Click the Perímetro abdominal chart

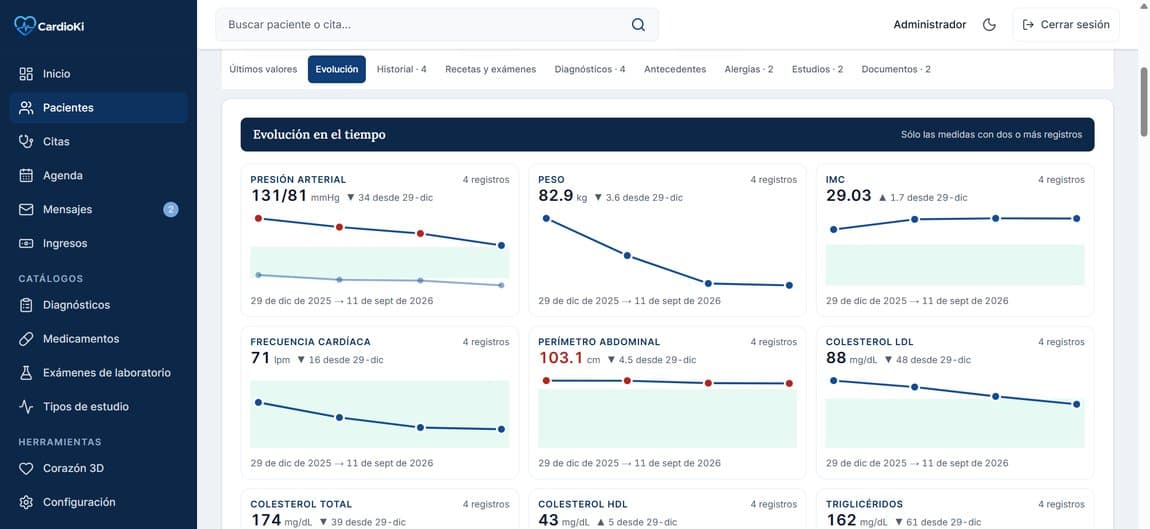(667, 414)
